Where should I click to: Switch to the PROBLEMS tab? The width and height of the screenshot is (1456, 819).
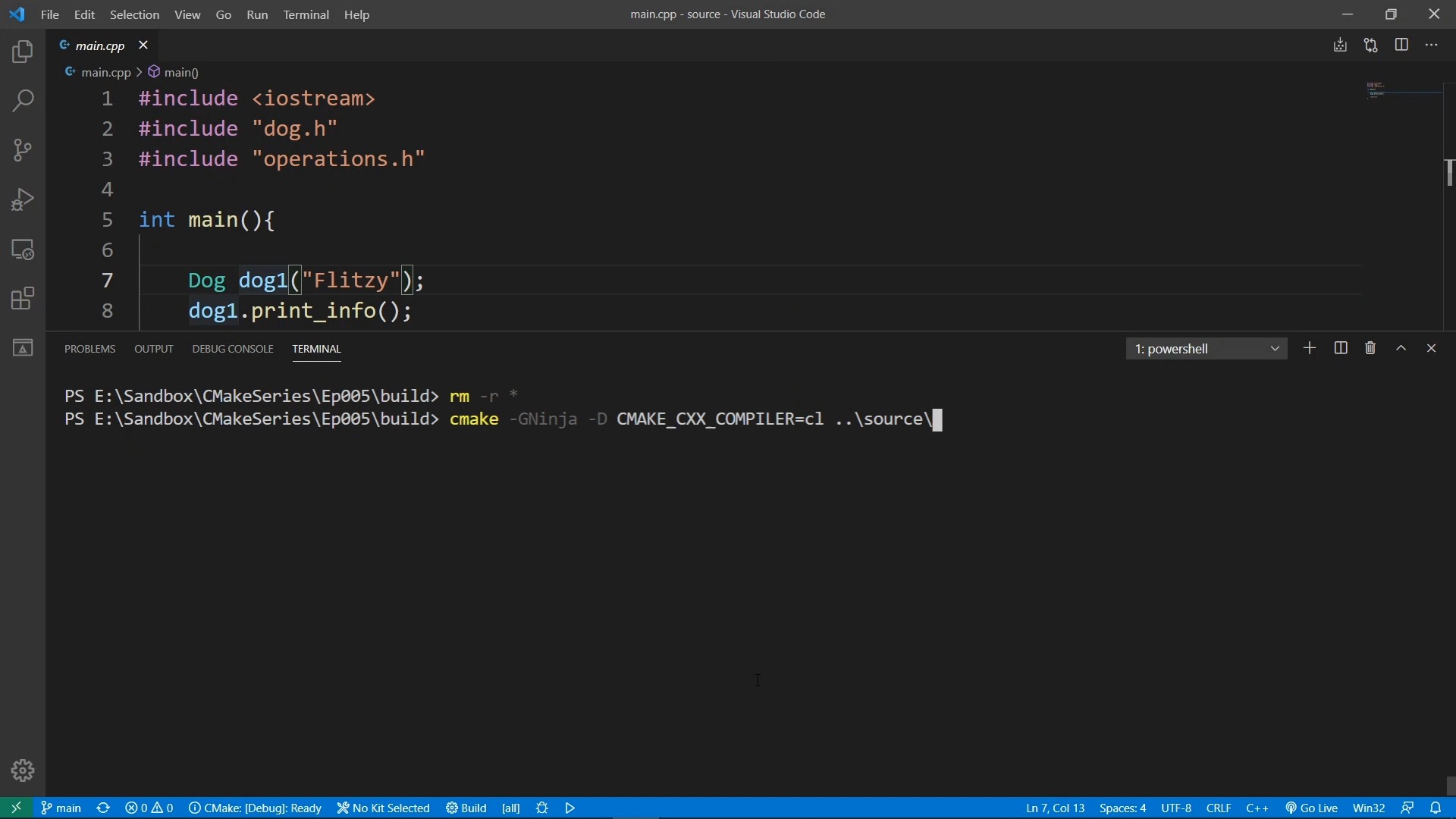(x=89, y=348)
